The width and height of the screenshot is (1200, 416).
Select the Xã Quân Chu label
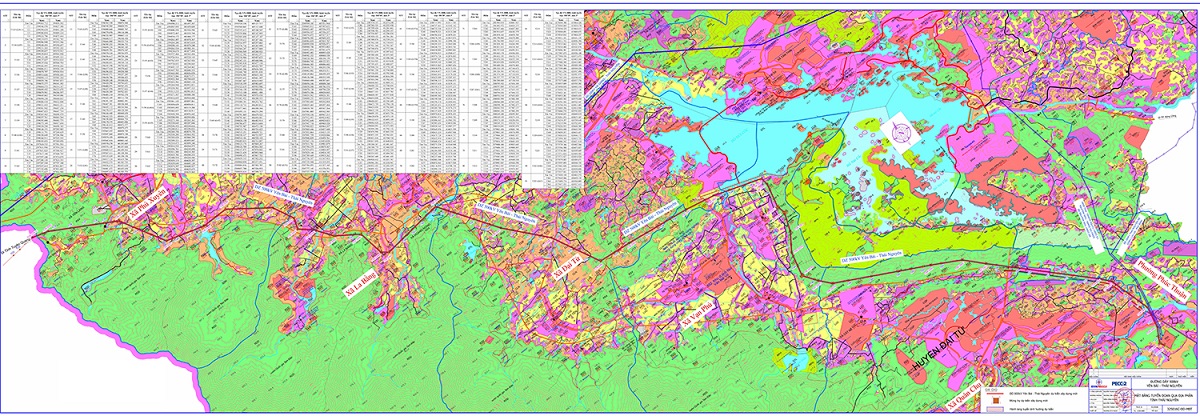[x=963, y=397]
